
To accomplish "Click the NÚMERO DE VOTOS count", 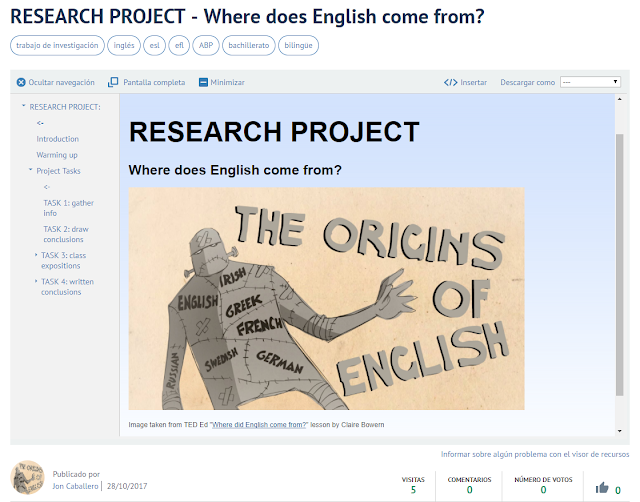I will point(543,489).
